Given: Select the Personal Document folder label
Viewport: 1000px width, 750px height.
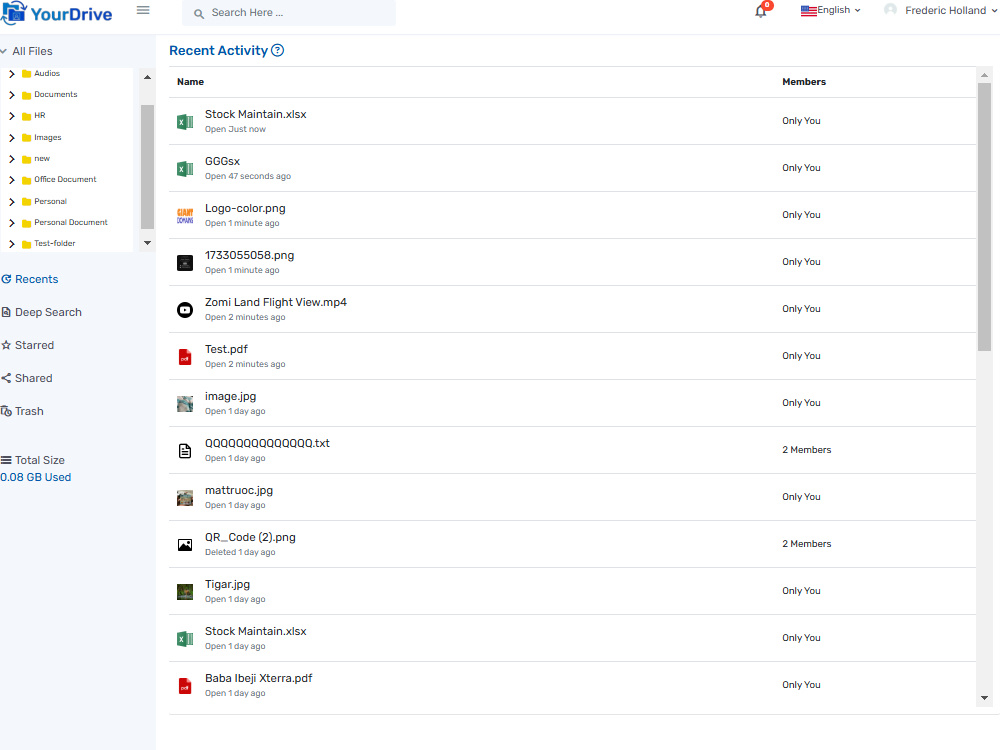Looking at the screenshot, I should pos(71,222).
